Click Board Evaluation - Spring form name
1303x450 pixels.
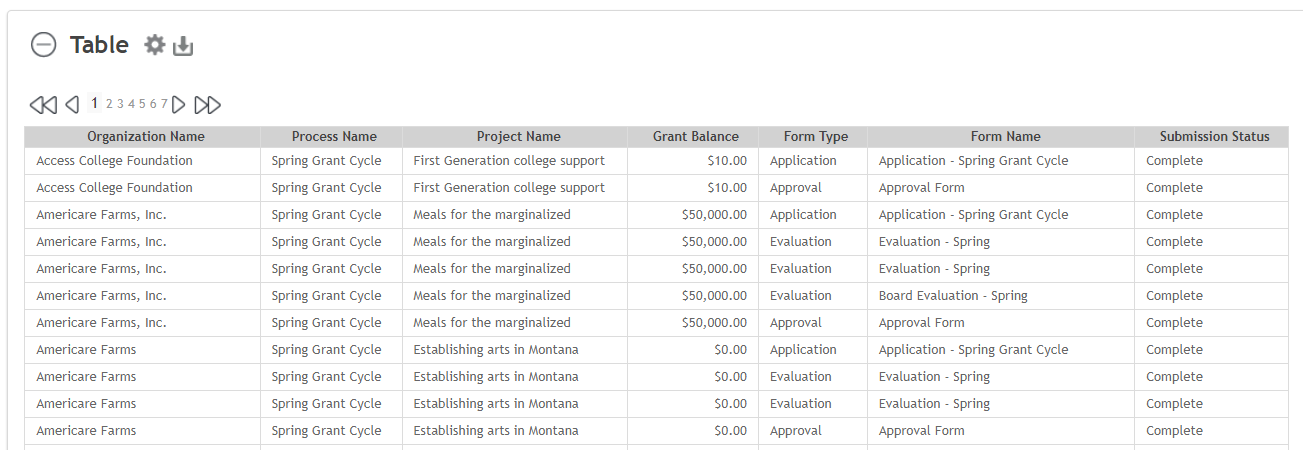coord(953,296)
